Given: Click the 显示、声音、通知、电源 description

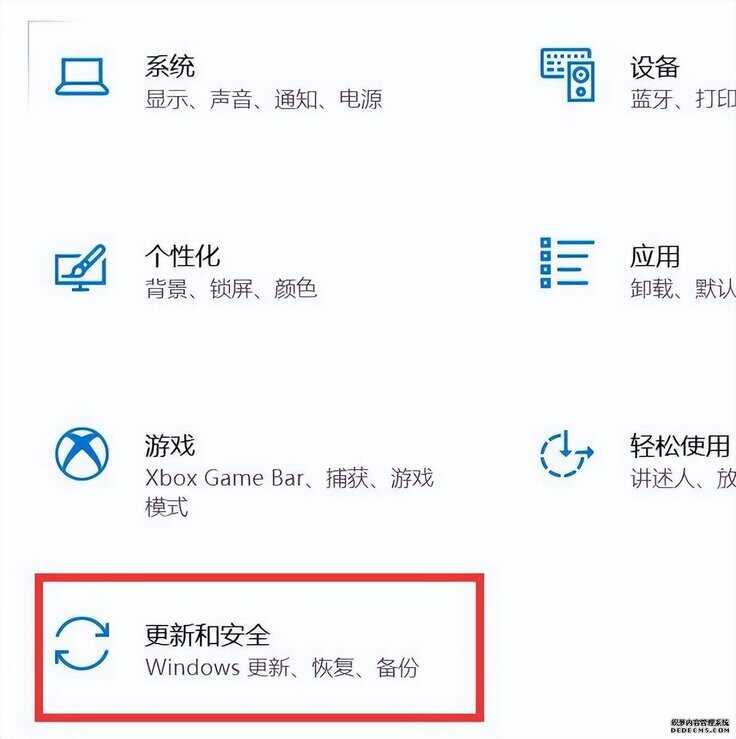Looking at the screenshot, I should 264,99.
